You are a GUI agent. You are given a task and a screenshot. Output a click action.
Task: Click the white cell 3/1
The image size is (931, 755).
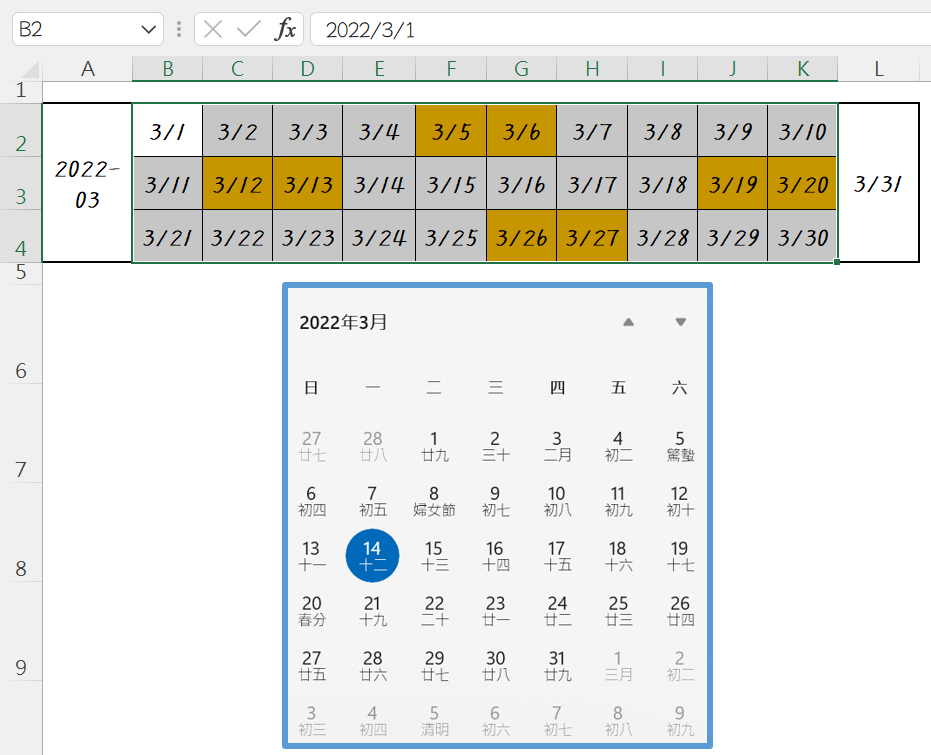168,131
